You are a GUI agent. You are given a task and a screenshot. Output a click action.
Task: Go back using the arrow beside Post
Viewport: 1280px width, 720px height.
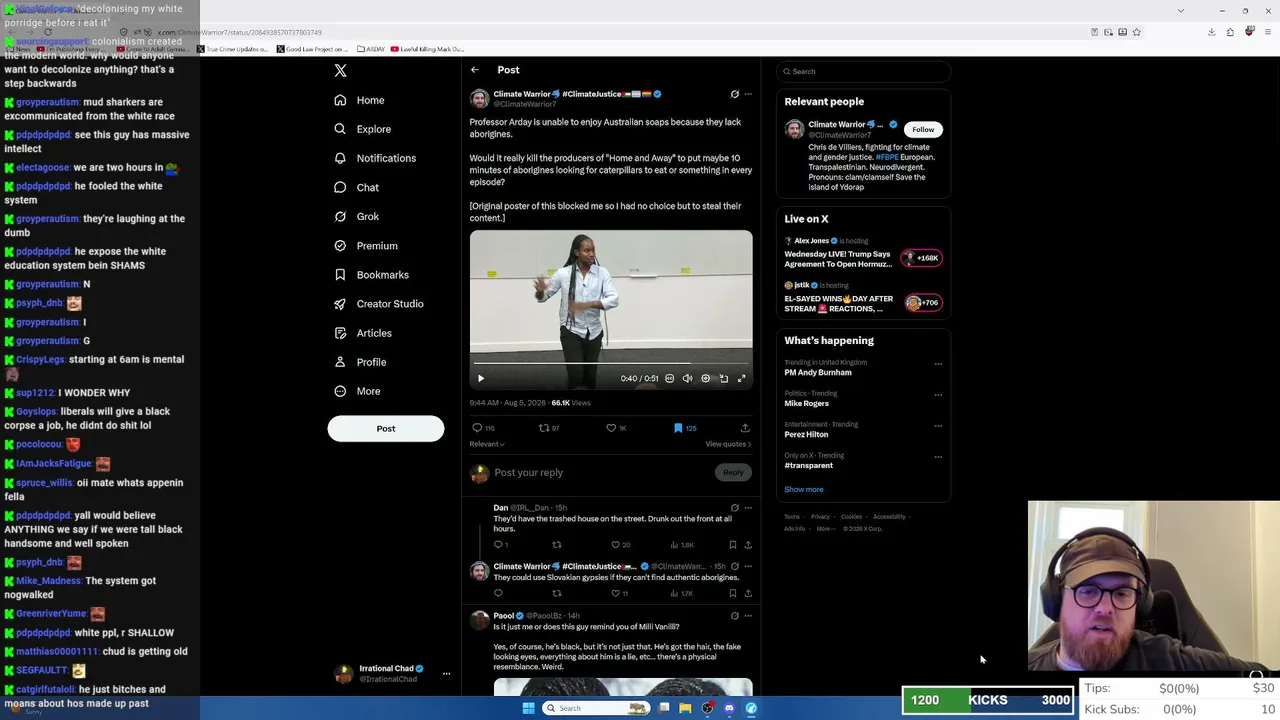[475, 70]
